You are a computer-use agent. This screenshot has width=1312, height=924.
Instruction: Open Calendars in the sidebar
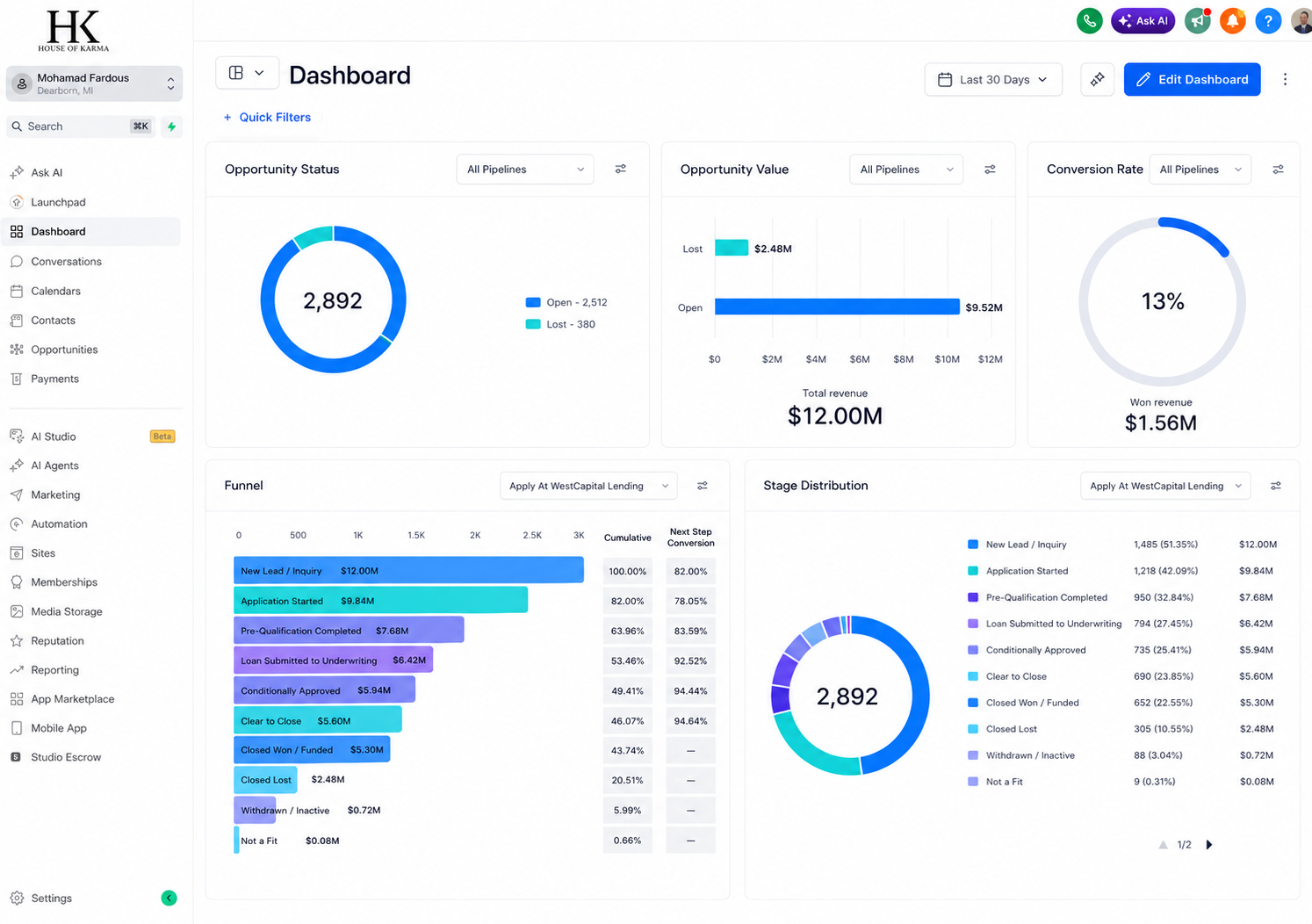pos(55,291)
